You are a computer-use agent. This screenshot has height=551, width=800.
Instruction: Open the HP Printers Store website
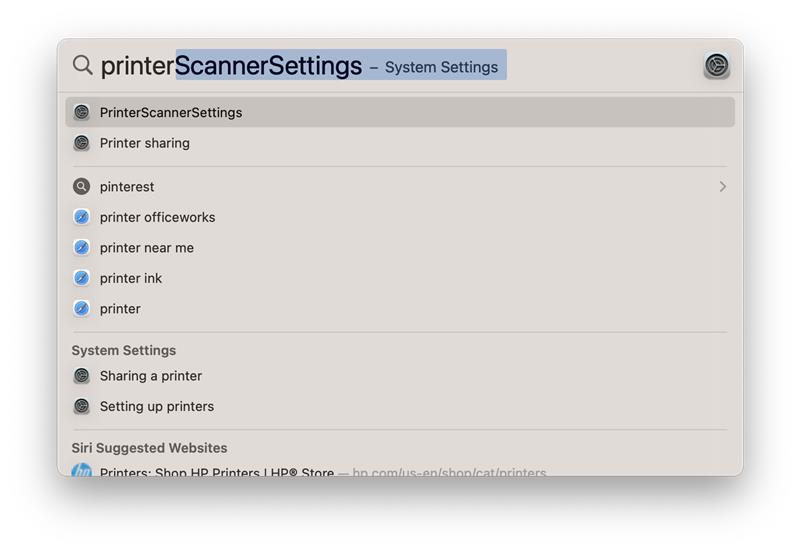[217, 472]
